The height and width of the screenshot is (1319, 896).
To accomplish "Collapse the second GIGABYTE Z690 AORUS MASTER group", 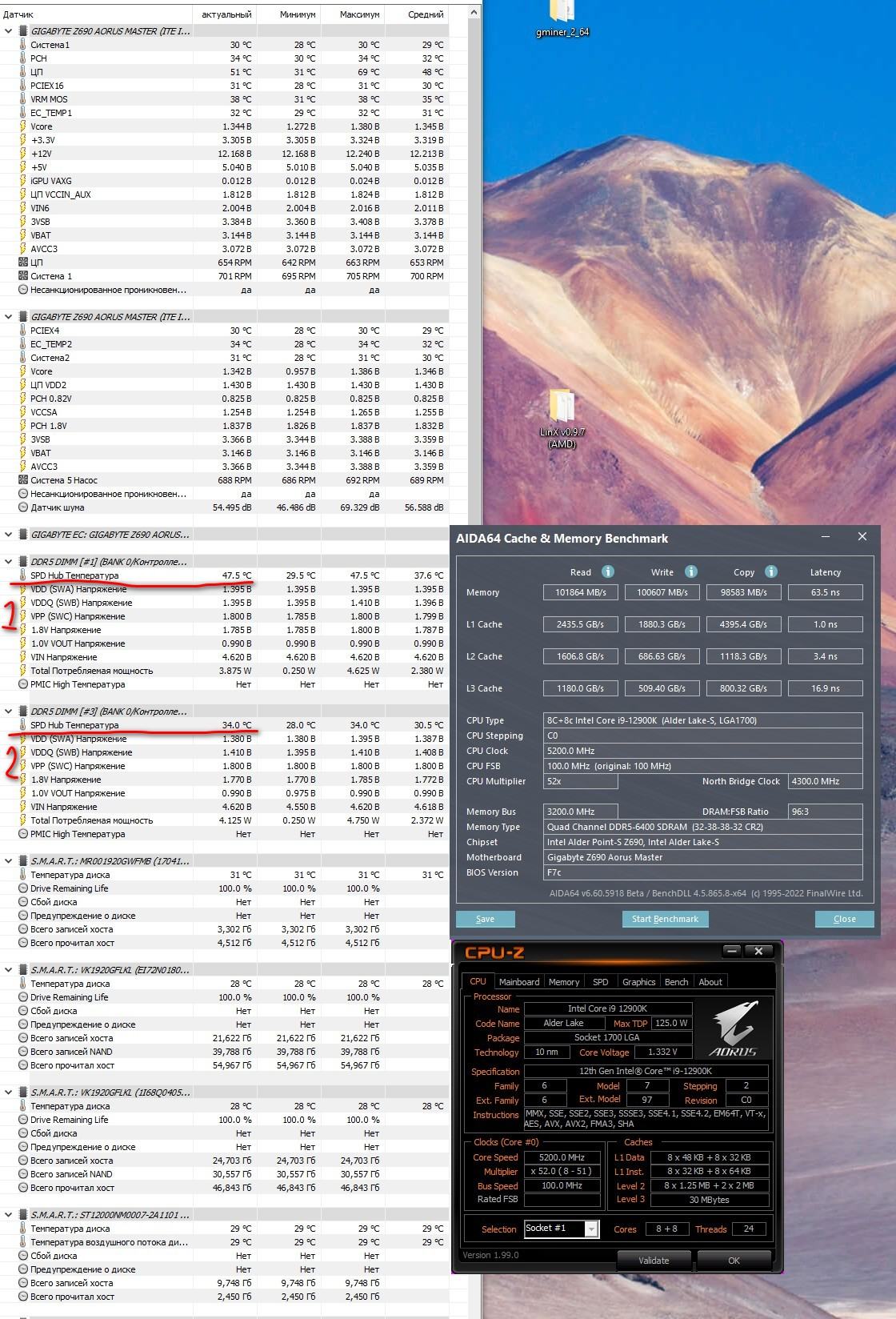I will pos(9,317).
